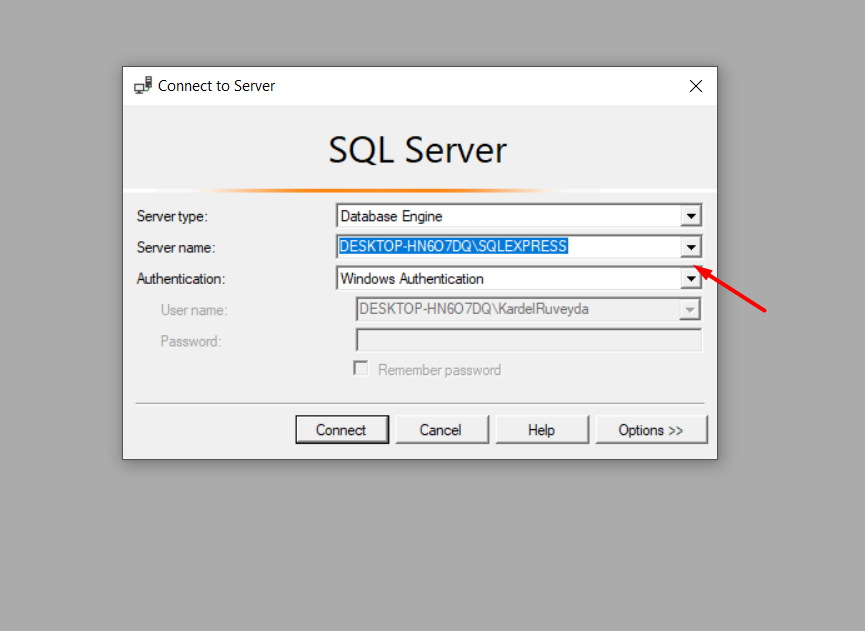Click into the Password text box
Screen dimensions: 865x631
pyautogui.click(x=528, y=340)
